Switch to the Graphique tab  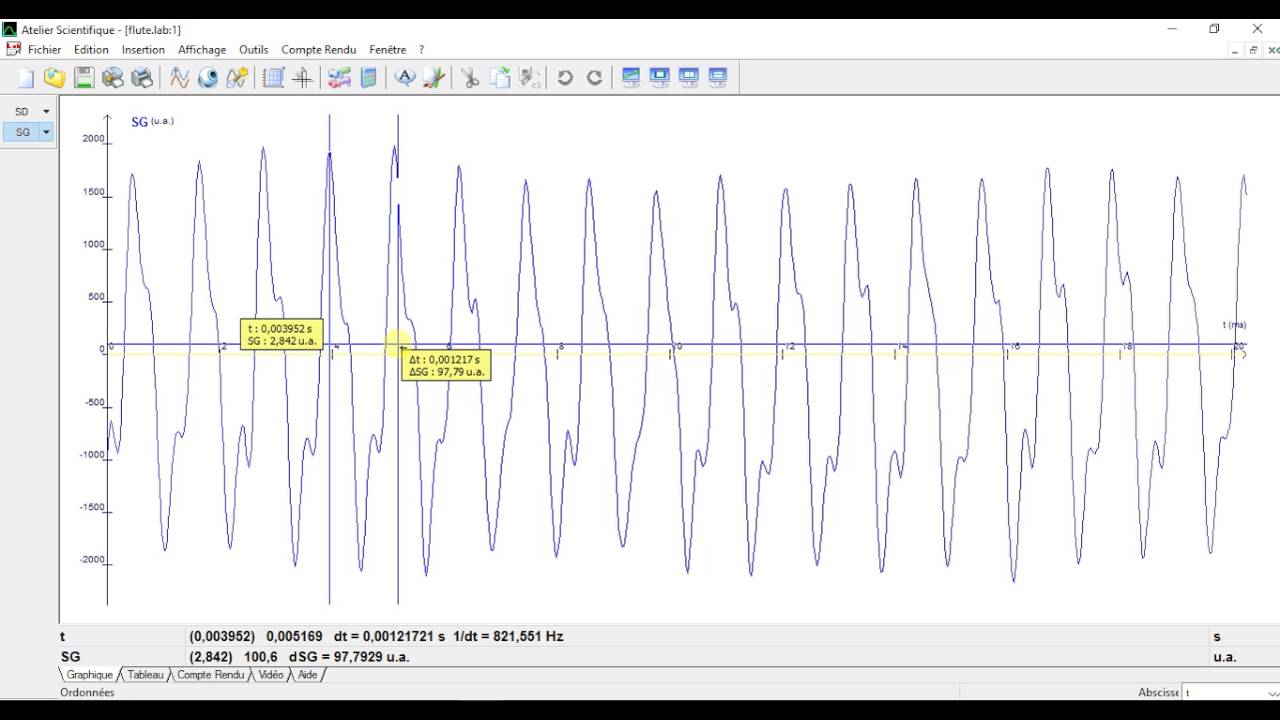90,675
